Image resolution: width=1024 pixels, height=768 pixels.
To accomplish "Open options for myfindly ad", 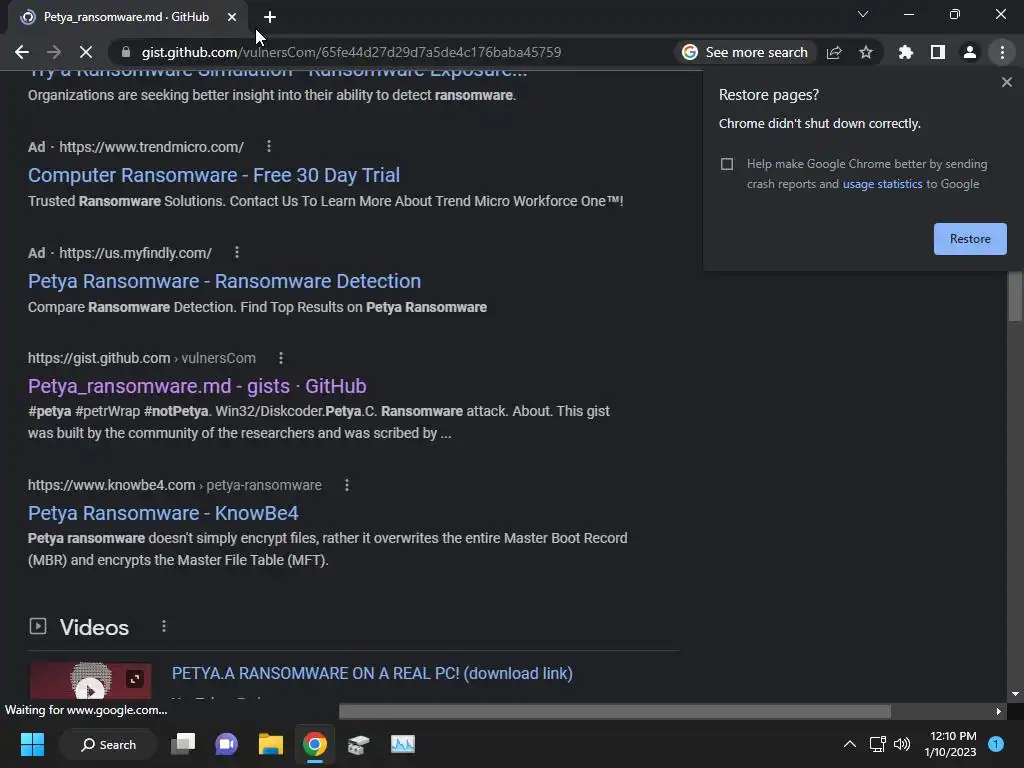I will click(237, 252).
